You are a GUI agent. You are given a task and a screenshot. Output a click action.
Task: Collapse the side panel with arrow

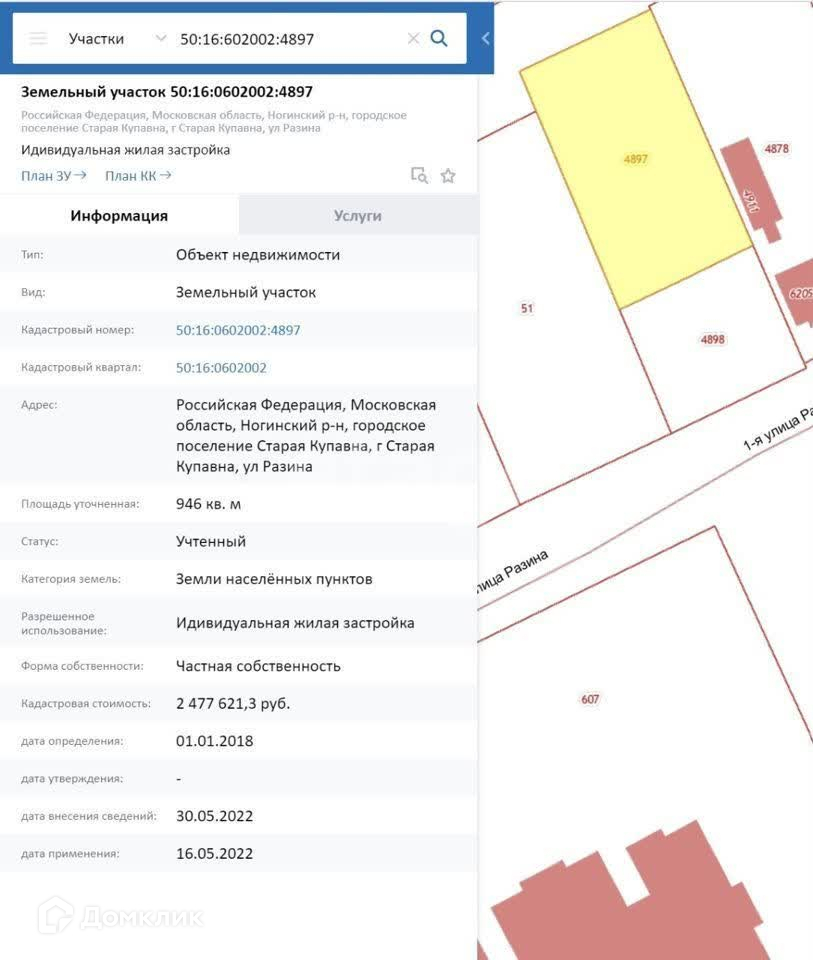[x=485, y=39]
